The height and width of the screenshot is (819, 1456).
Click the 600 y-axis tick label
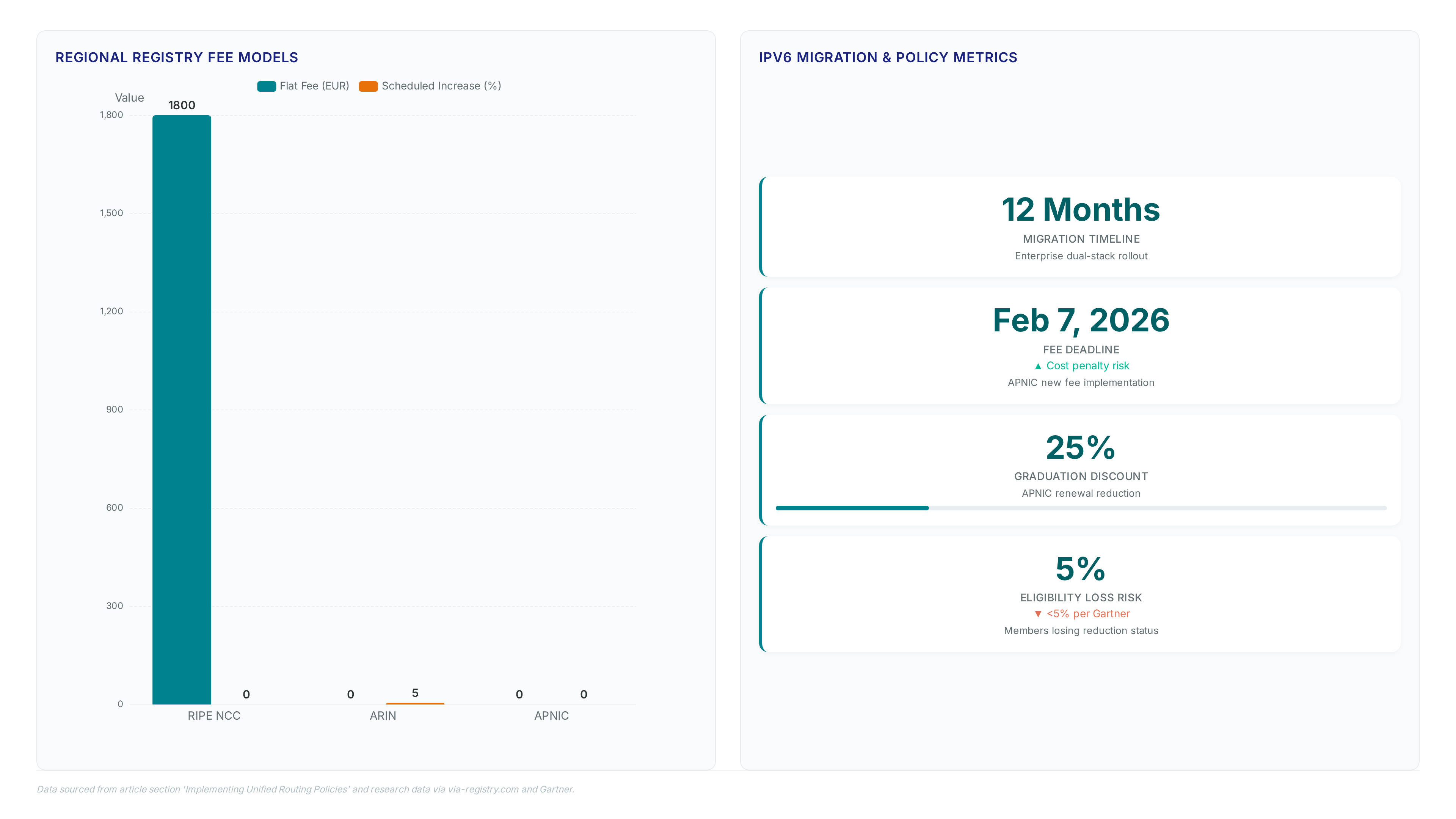click(115, 508)
